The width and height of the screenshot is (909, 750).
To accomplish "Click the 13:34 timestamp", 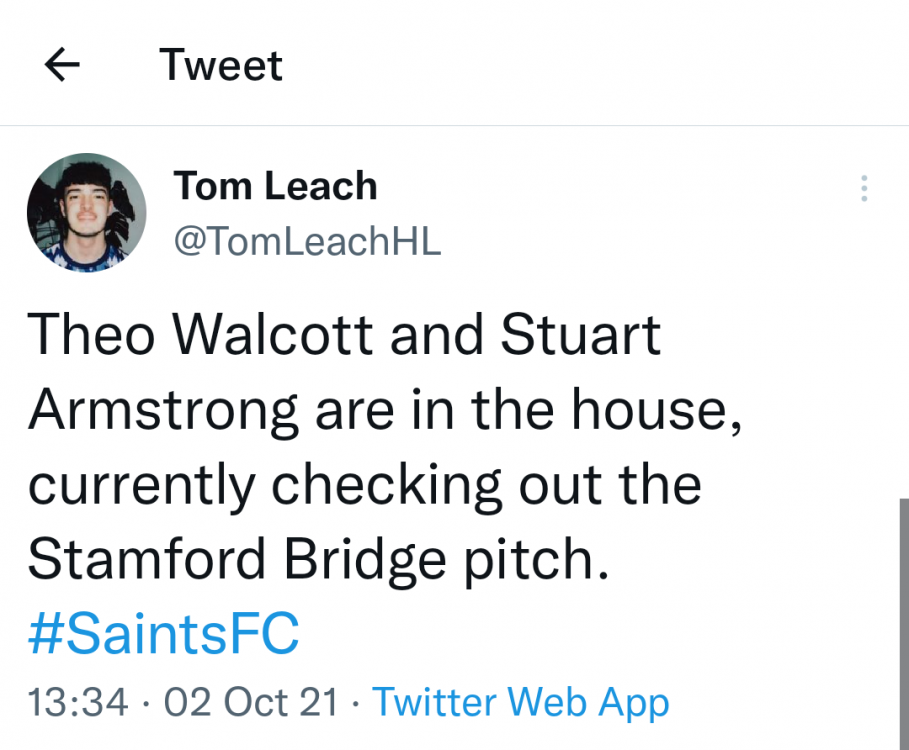I will click(x=78, y=702).
